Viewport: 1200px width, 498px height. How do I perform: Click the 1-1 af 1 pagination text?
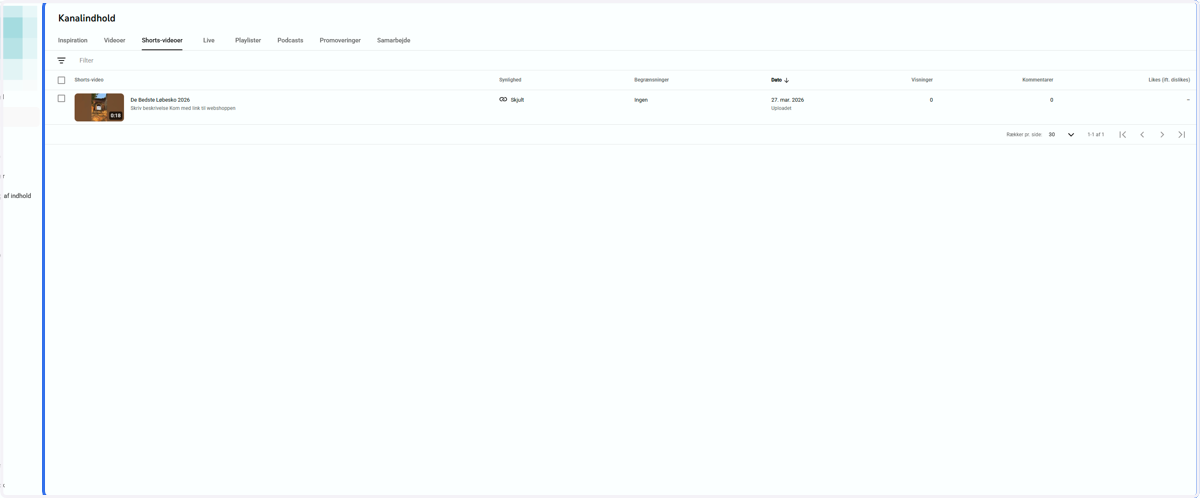click(x=1096, y=134)
